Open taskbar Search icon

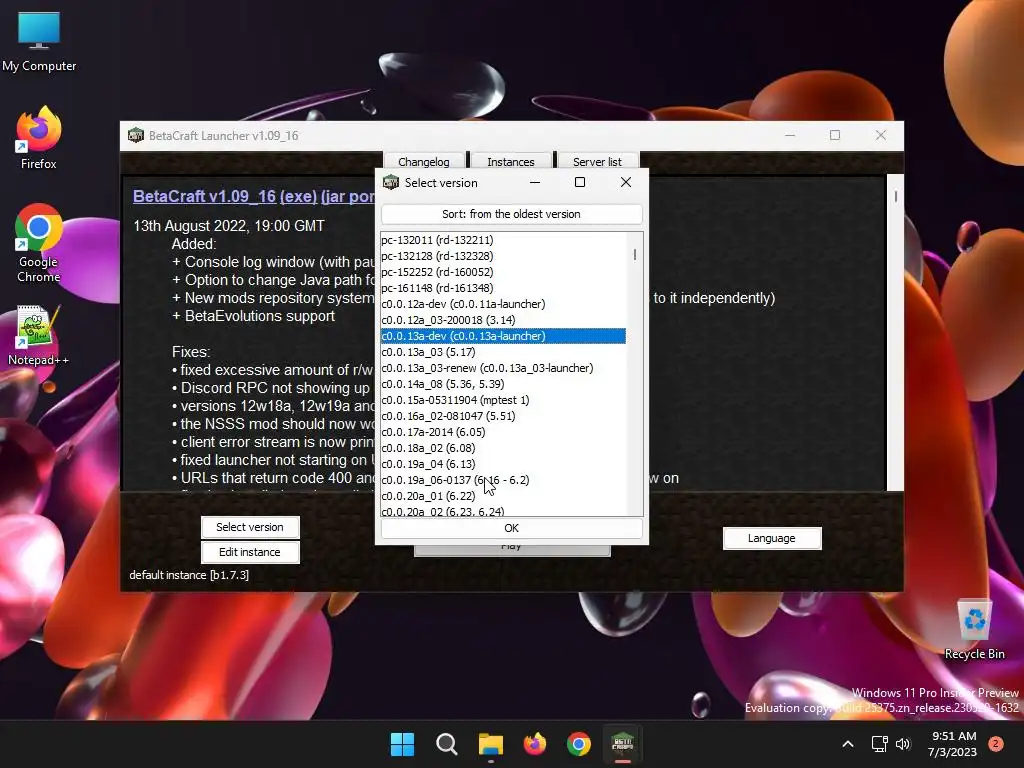[x=447, y=744]
